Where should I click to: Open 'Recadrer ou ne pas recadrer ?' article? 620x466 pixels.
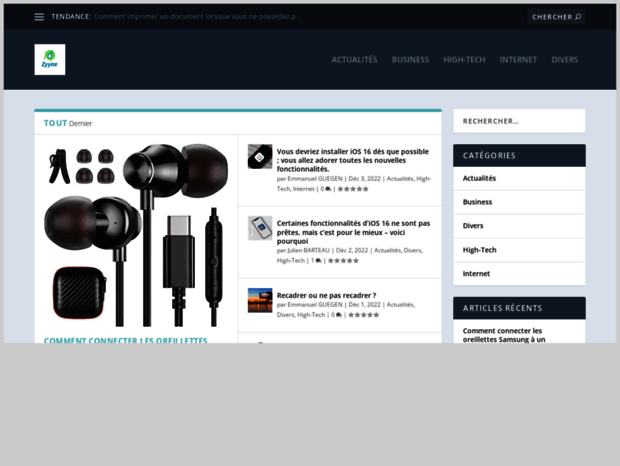(326, 295)
